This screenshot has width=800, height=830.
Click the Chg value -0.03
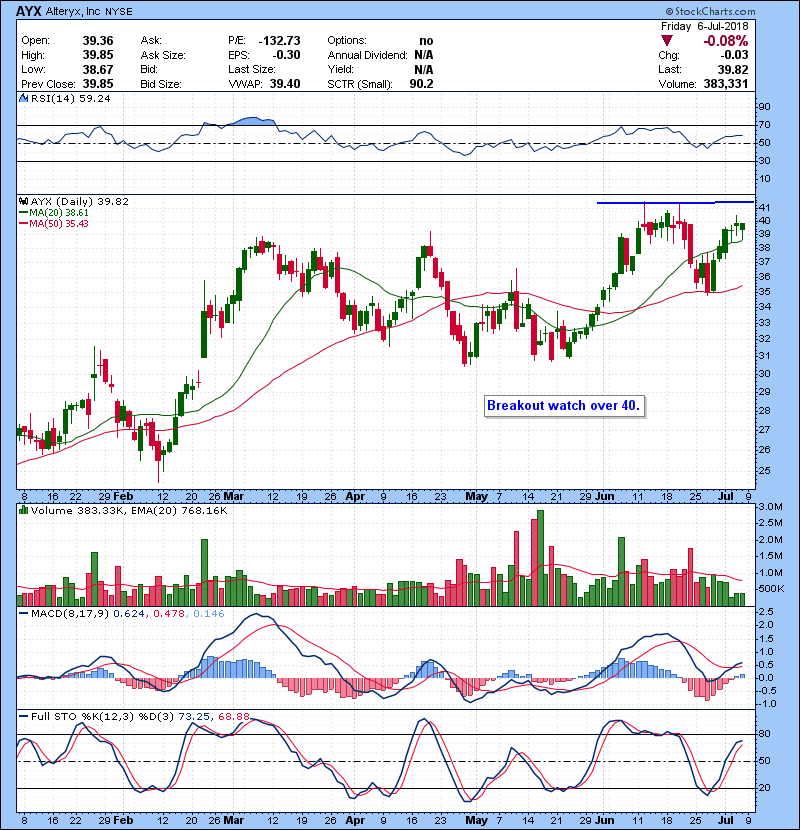click(x=734, y=55)
